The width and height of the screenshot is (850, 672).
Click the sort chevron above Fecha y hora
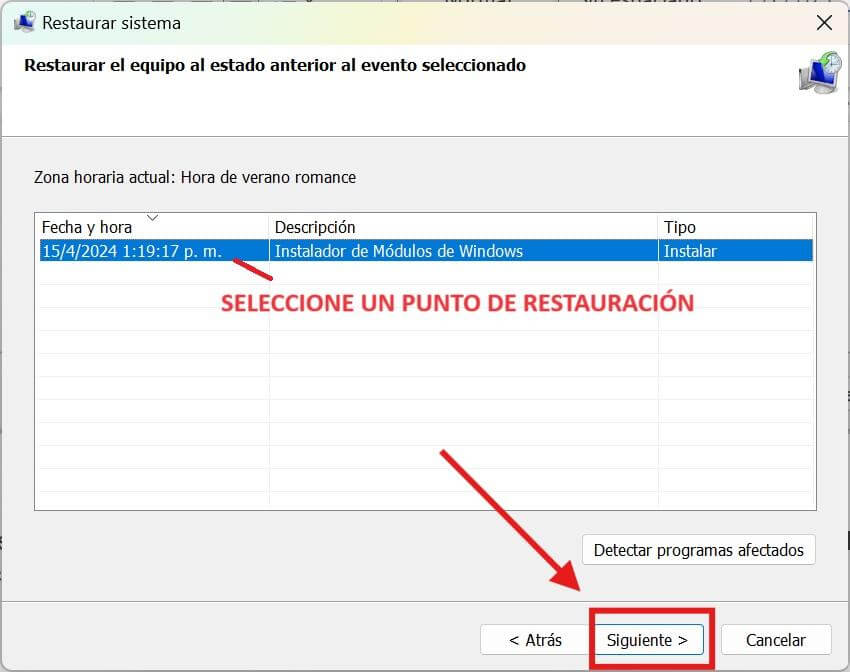152,218
